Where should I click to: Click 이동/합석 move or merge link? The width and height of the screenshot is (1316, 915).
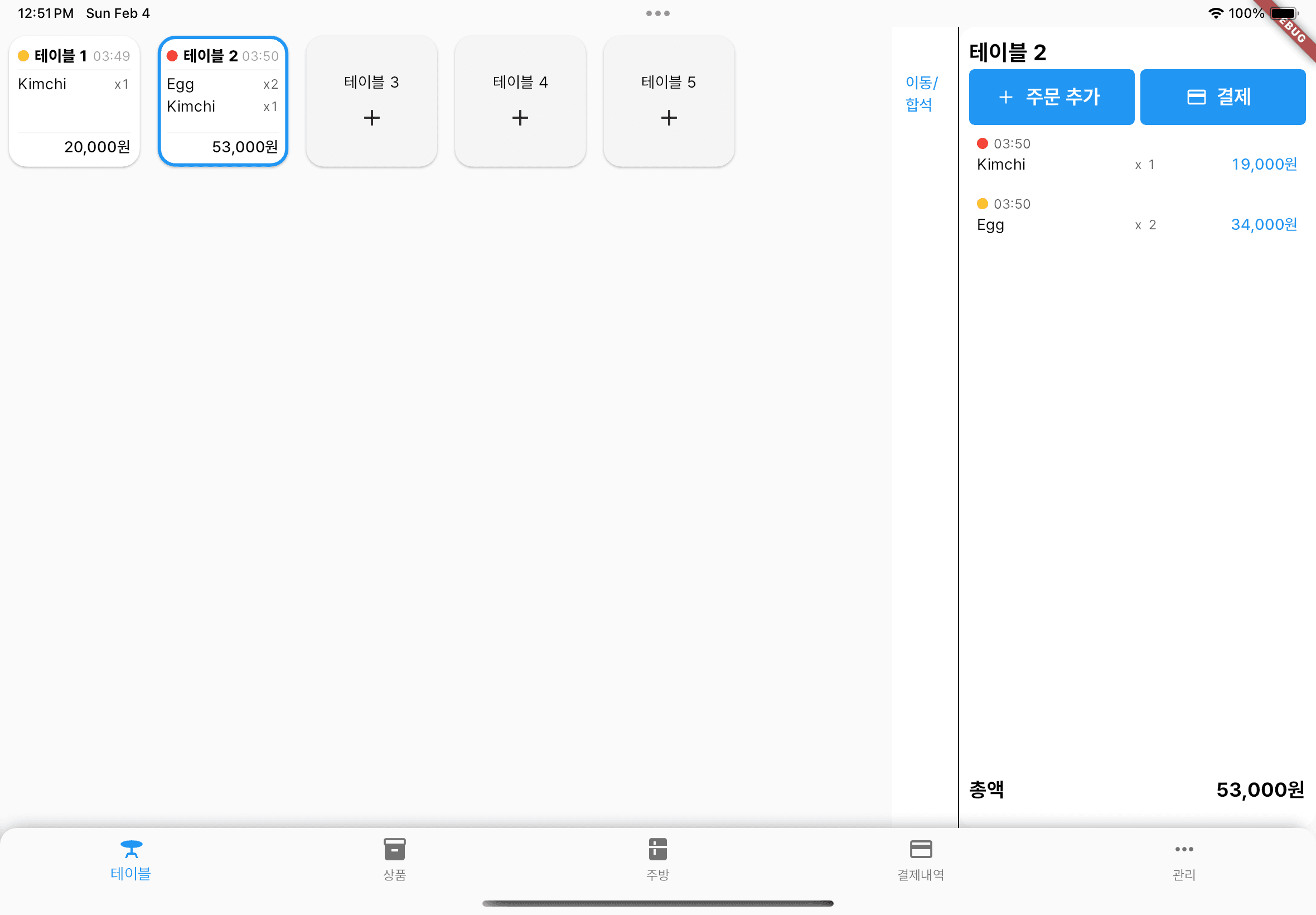[x=920, y=93]
